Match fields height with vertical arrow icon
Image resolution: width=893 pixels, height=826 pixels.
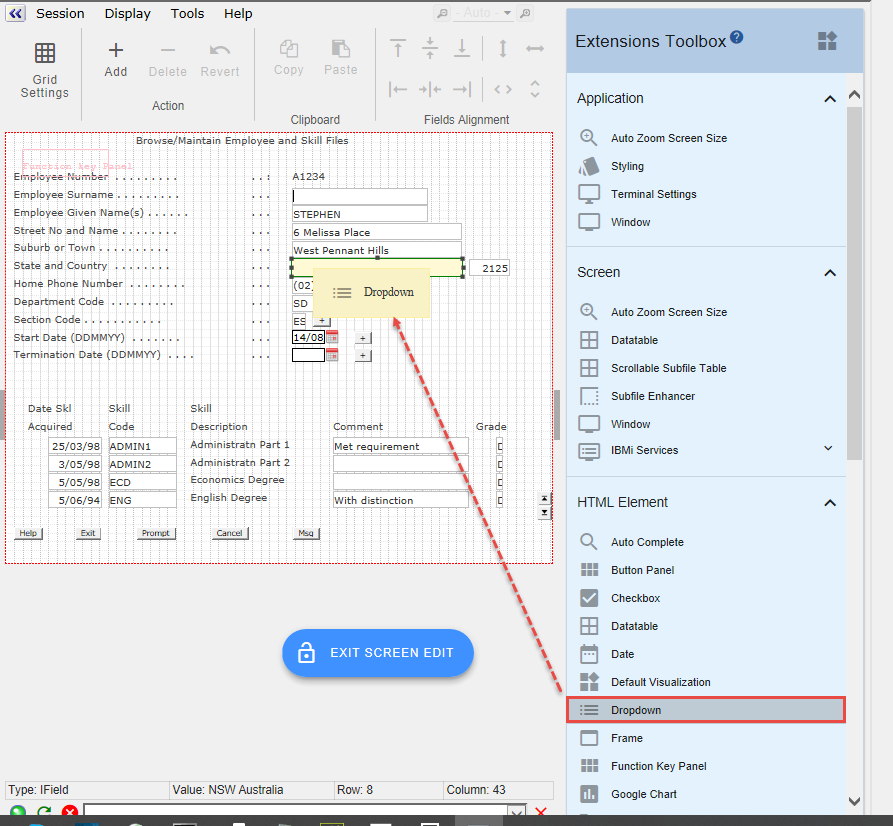point(503,48)
